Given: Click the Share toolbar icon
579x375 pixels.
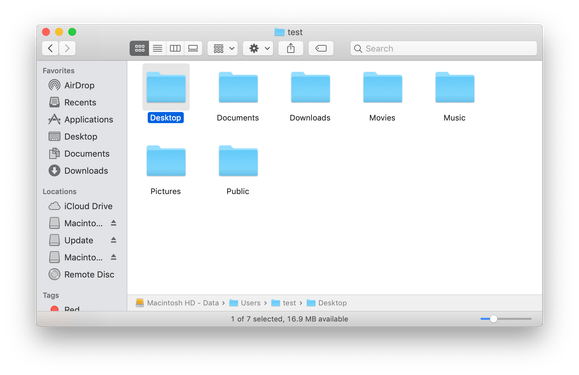Looking at the screenshot, I should click(x=291, y=48).
